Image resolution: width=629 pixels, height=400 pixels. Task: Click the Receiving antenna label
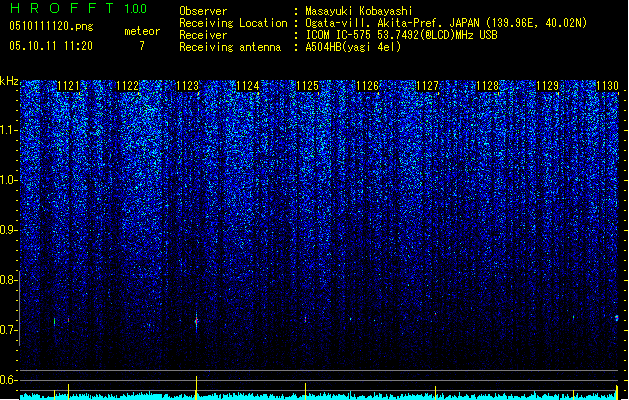230,47
